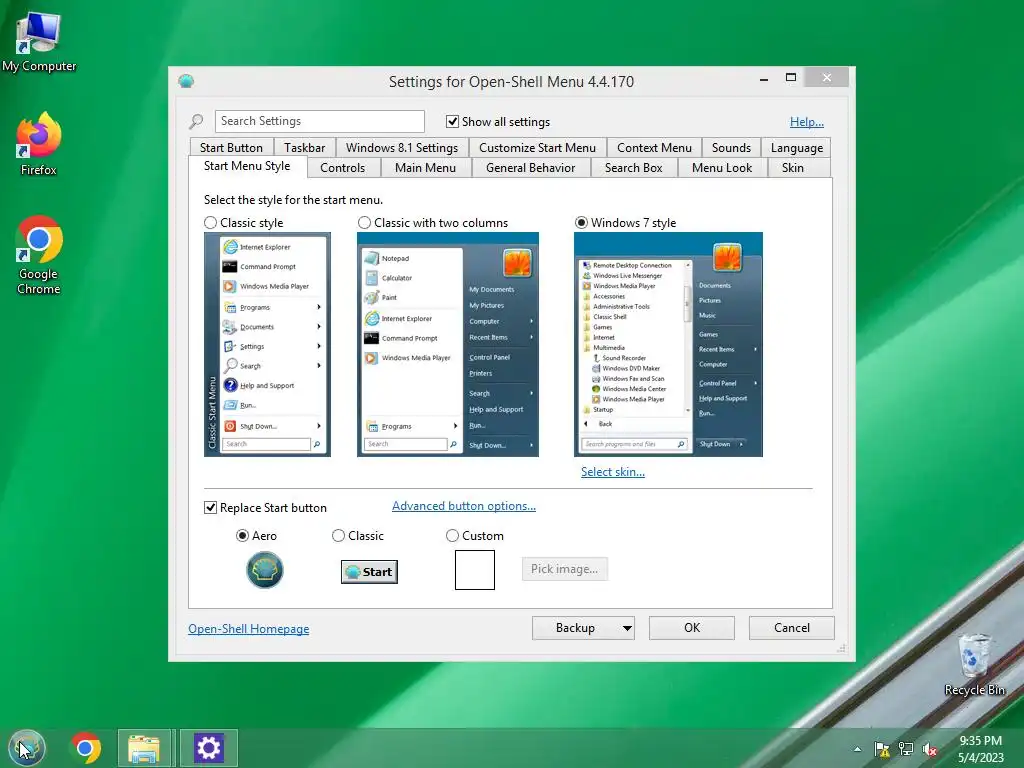1024x768 pixels.
Task: Open the Recycle Bin on the desktop
Action: (974, 665)
